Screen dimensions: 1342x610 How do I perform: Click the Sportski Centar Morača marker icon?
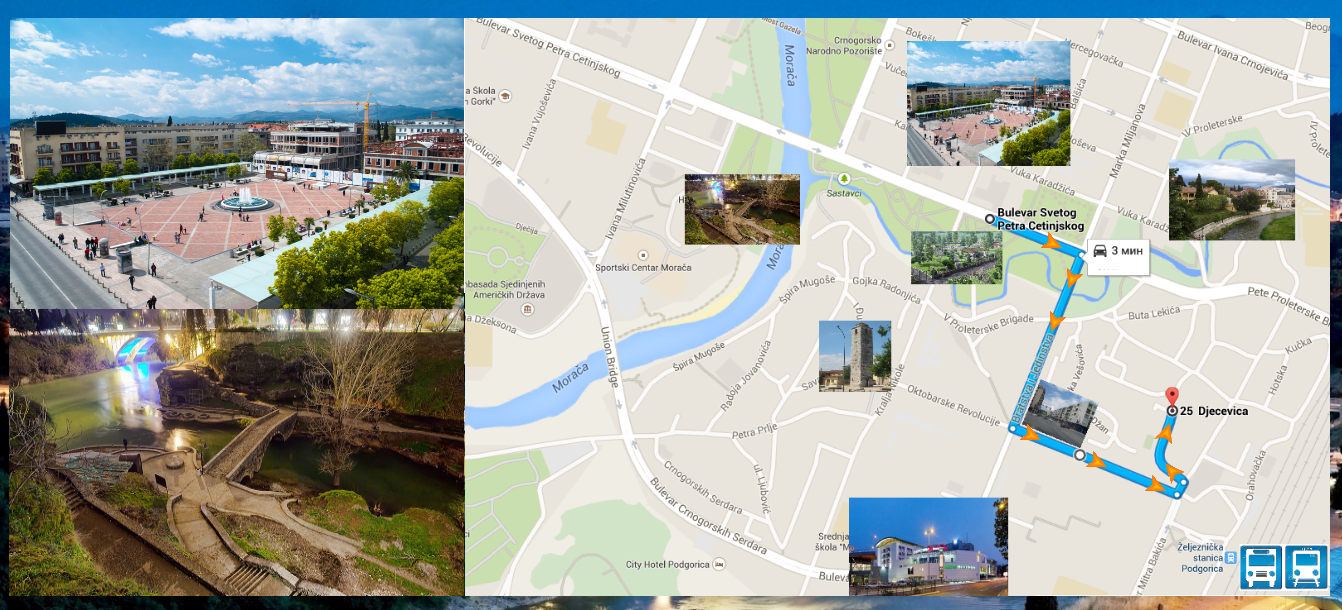click(643, 255)
